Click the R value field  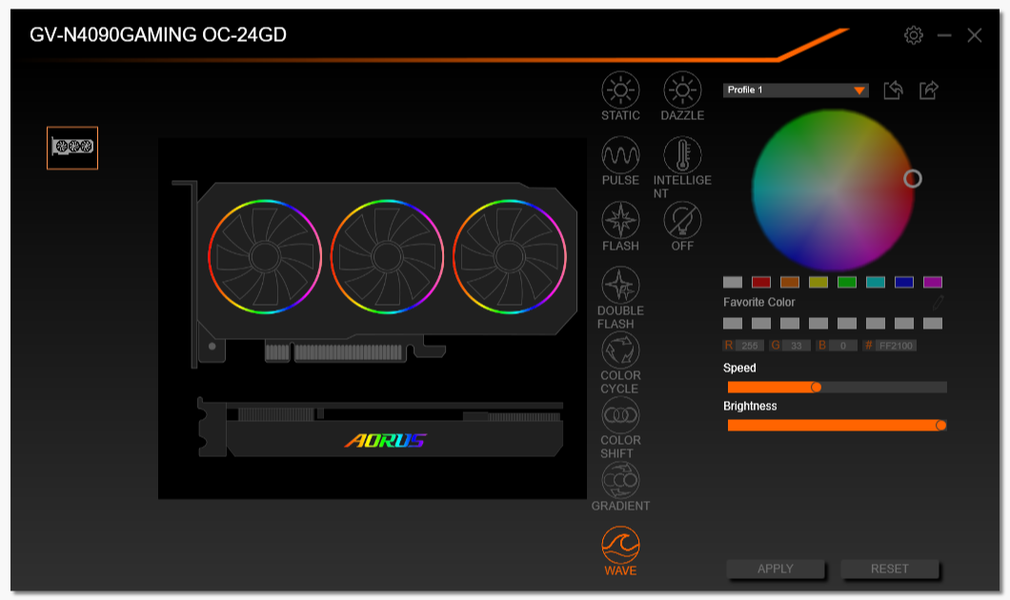pos(750,345)
